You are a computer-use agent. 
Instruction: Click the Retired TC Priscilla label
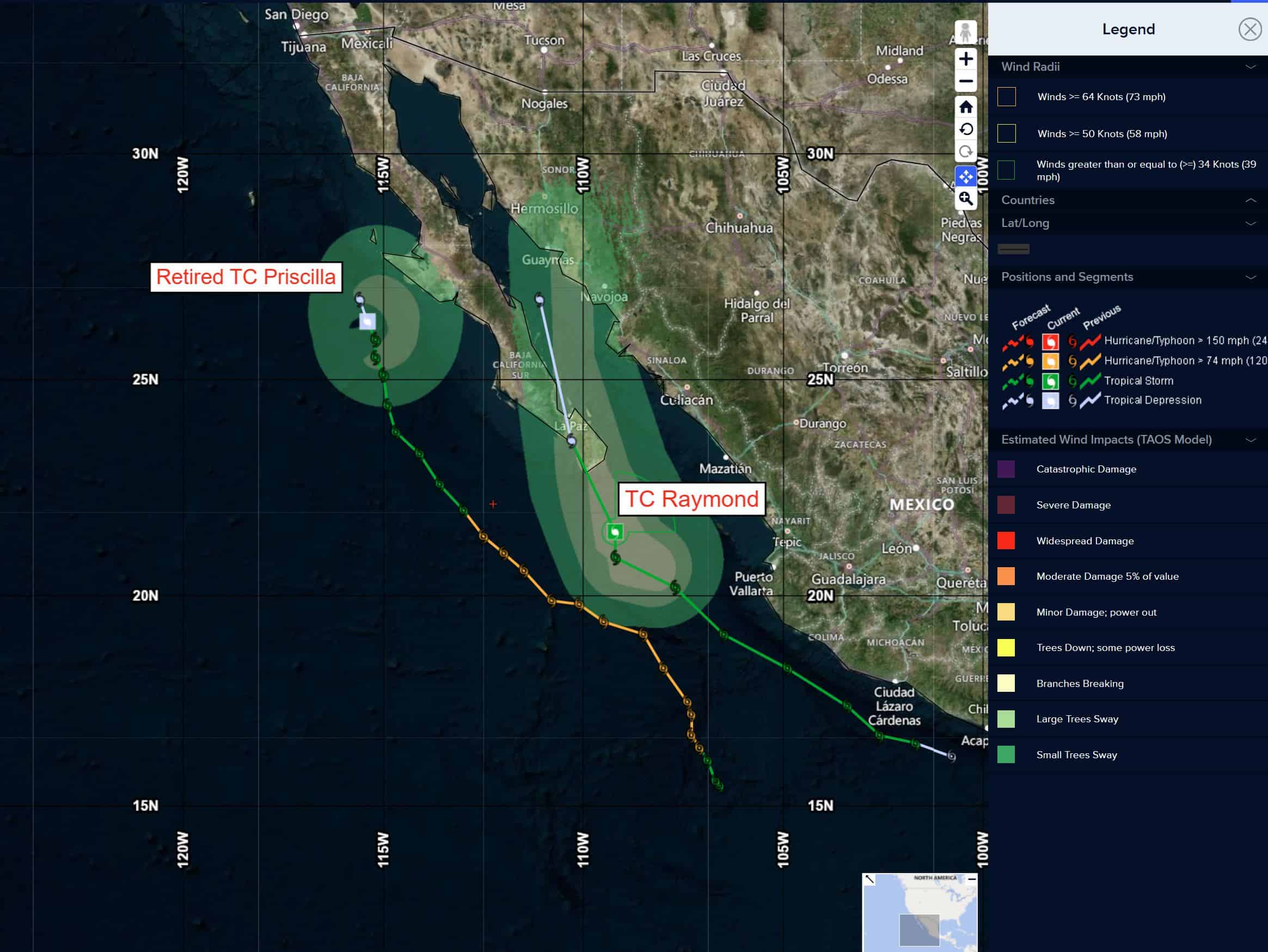point(246,277)
